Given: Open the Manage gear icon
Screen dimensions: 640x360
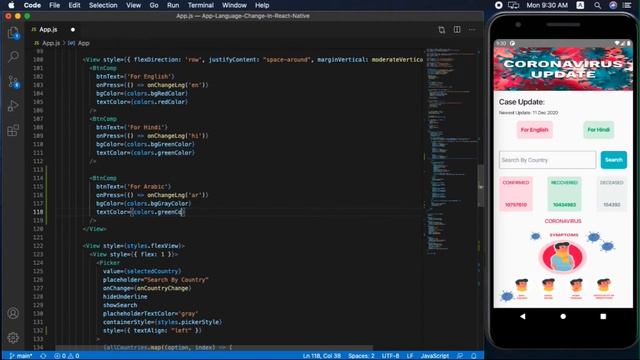Looking at the screenshot, I should click(13, 338).
